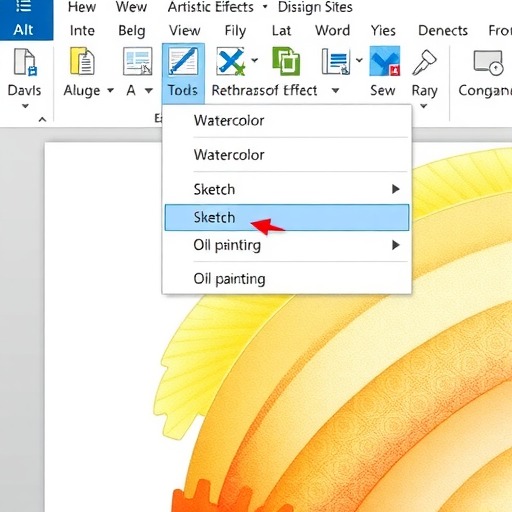
Task: Click the Artistic Effects label
Action: coord(211,7)
